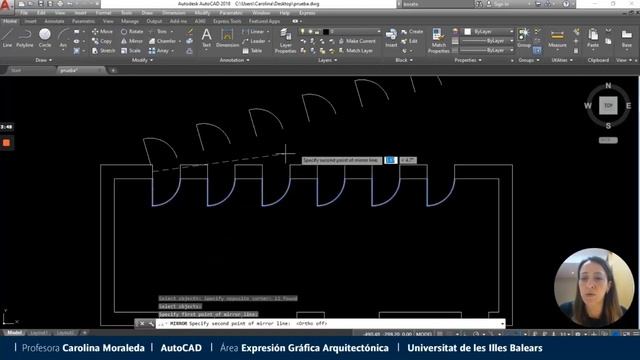640x360 pixels.
Task: Click the Insert block icon
Action: [391, 38]
